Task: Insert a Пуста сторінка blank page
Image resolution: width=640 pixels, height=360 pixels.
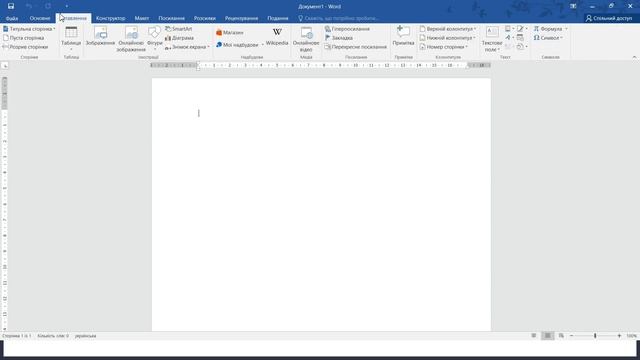Action: click(x=24, y=38)
